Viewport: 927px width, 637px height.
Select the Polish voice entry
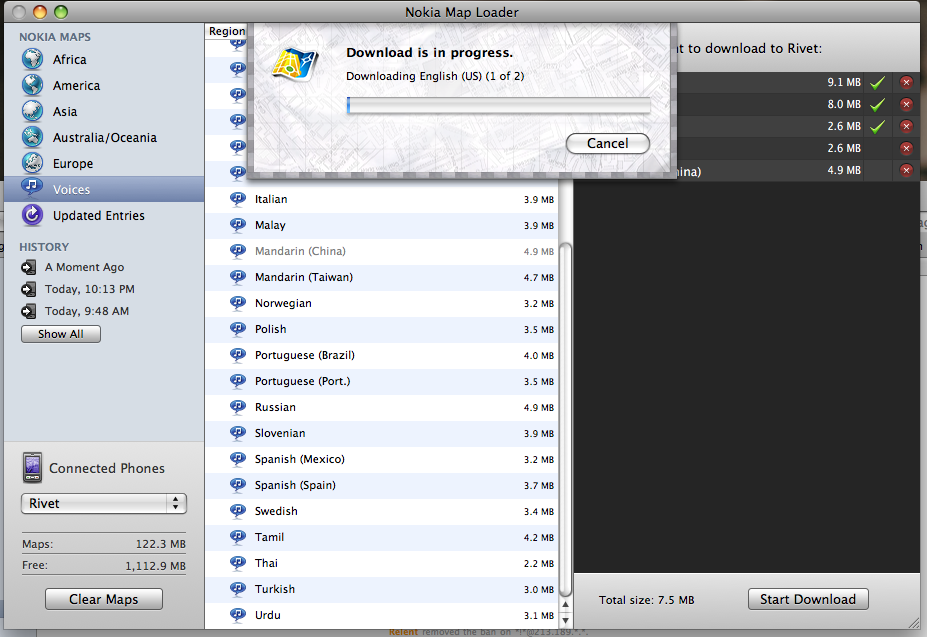tap(381, 329)
